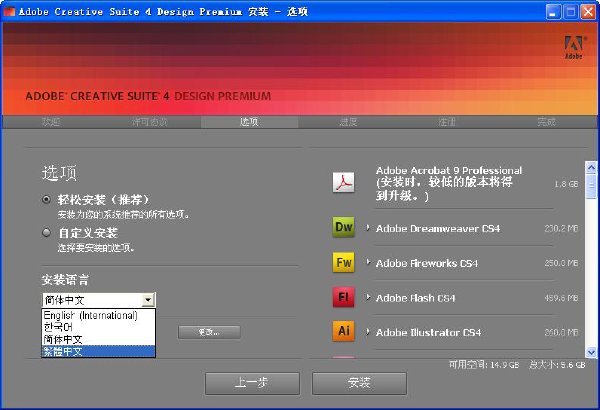Select 自定义安装 radio option
Image resolution: width=600 pixels, height=410 pixels.
(46, 232)
